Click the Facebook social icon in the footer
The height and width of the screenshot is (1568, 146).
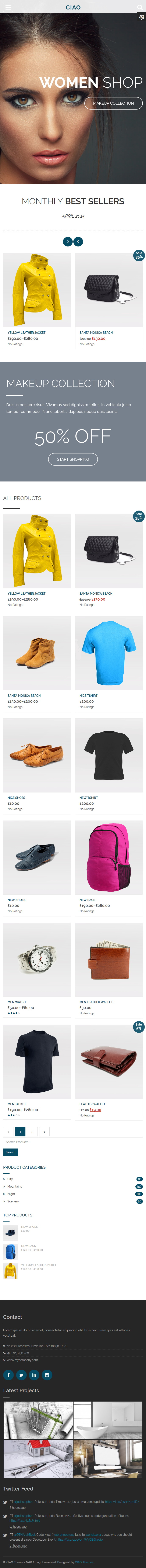[8, 1374]
